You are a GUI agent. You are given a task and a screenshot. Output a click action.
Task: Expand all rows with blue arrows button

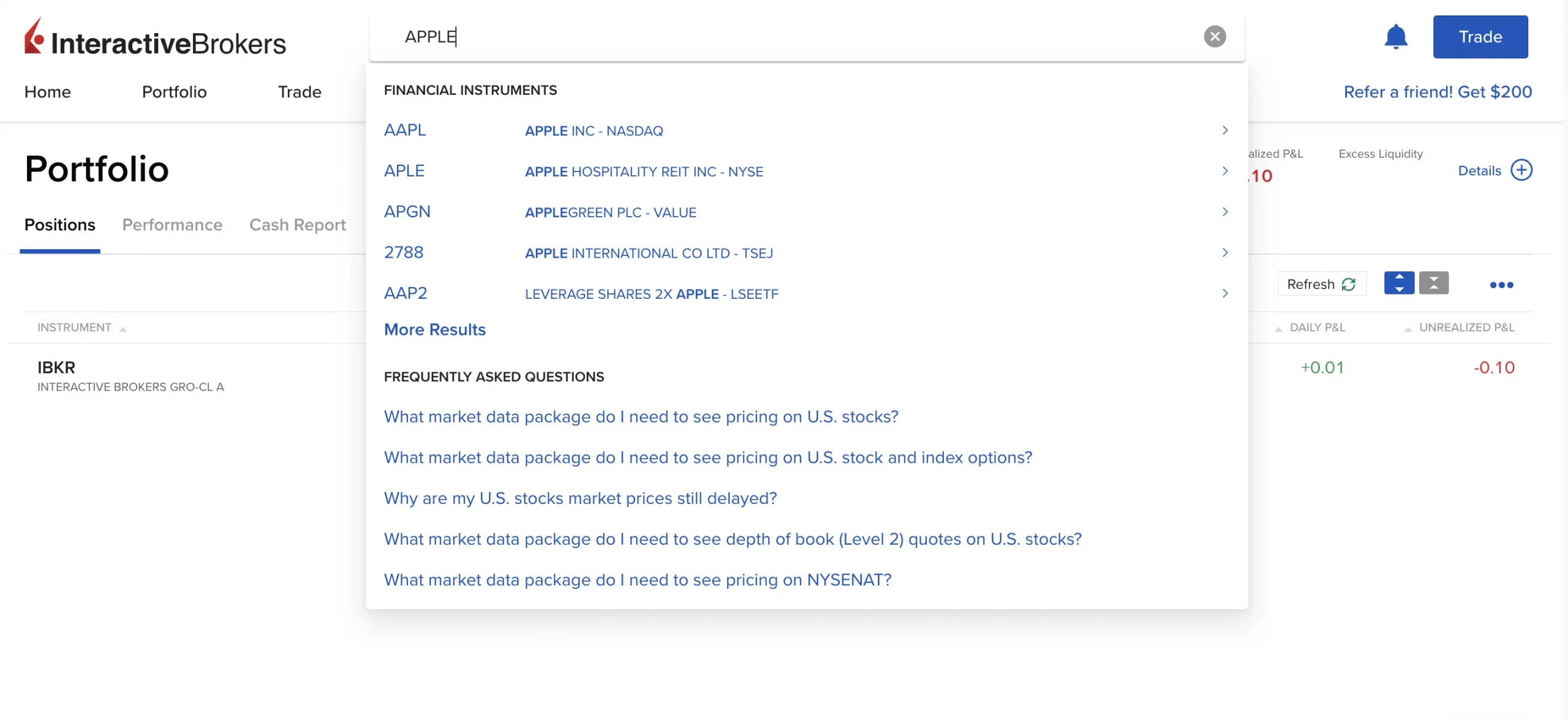click(x=1399, y=283)
